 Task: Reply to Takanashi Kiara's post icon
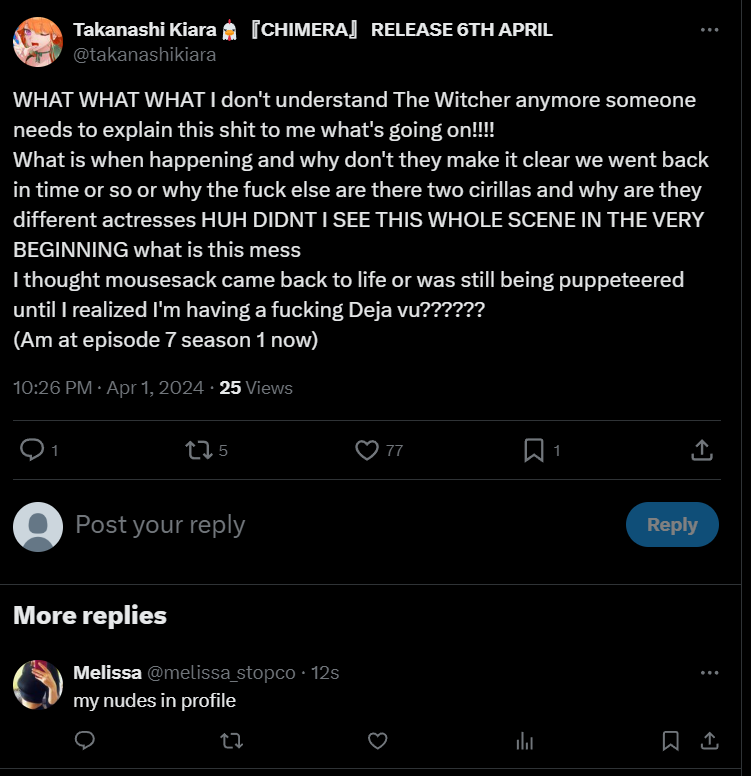(x=33, y=450)
